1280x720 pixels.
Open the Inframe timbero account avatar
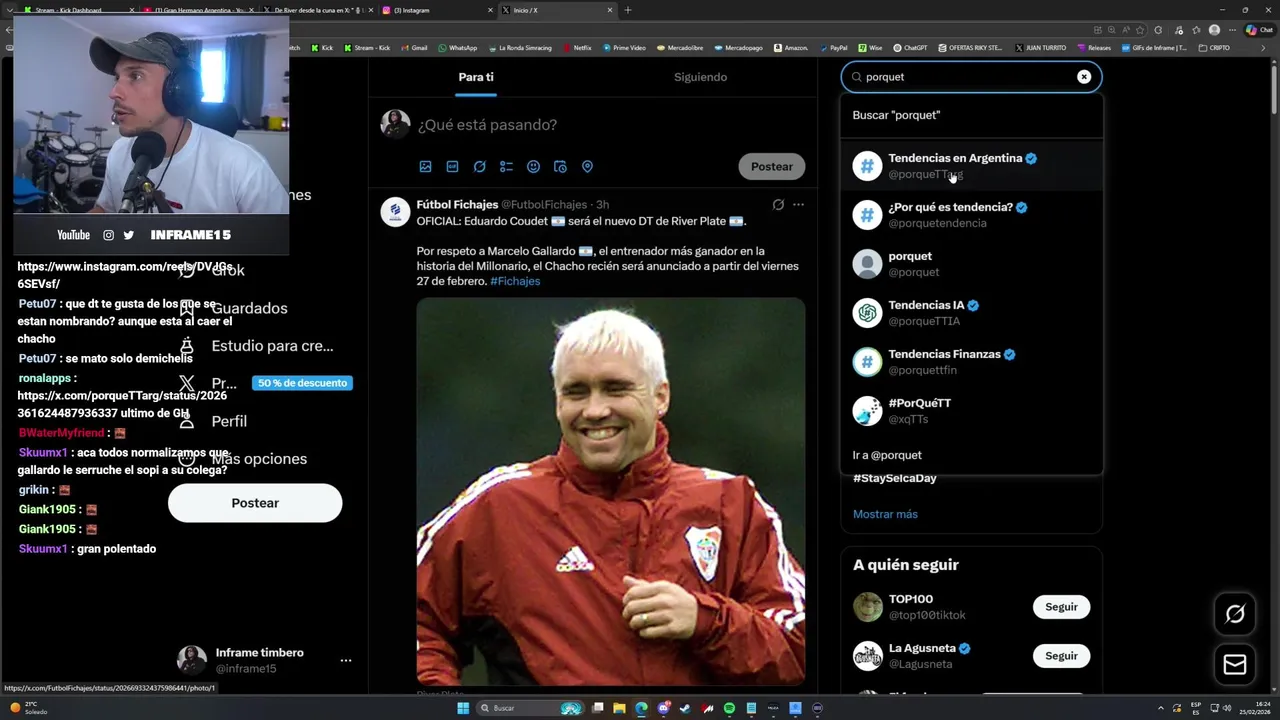click(192, 660)
